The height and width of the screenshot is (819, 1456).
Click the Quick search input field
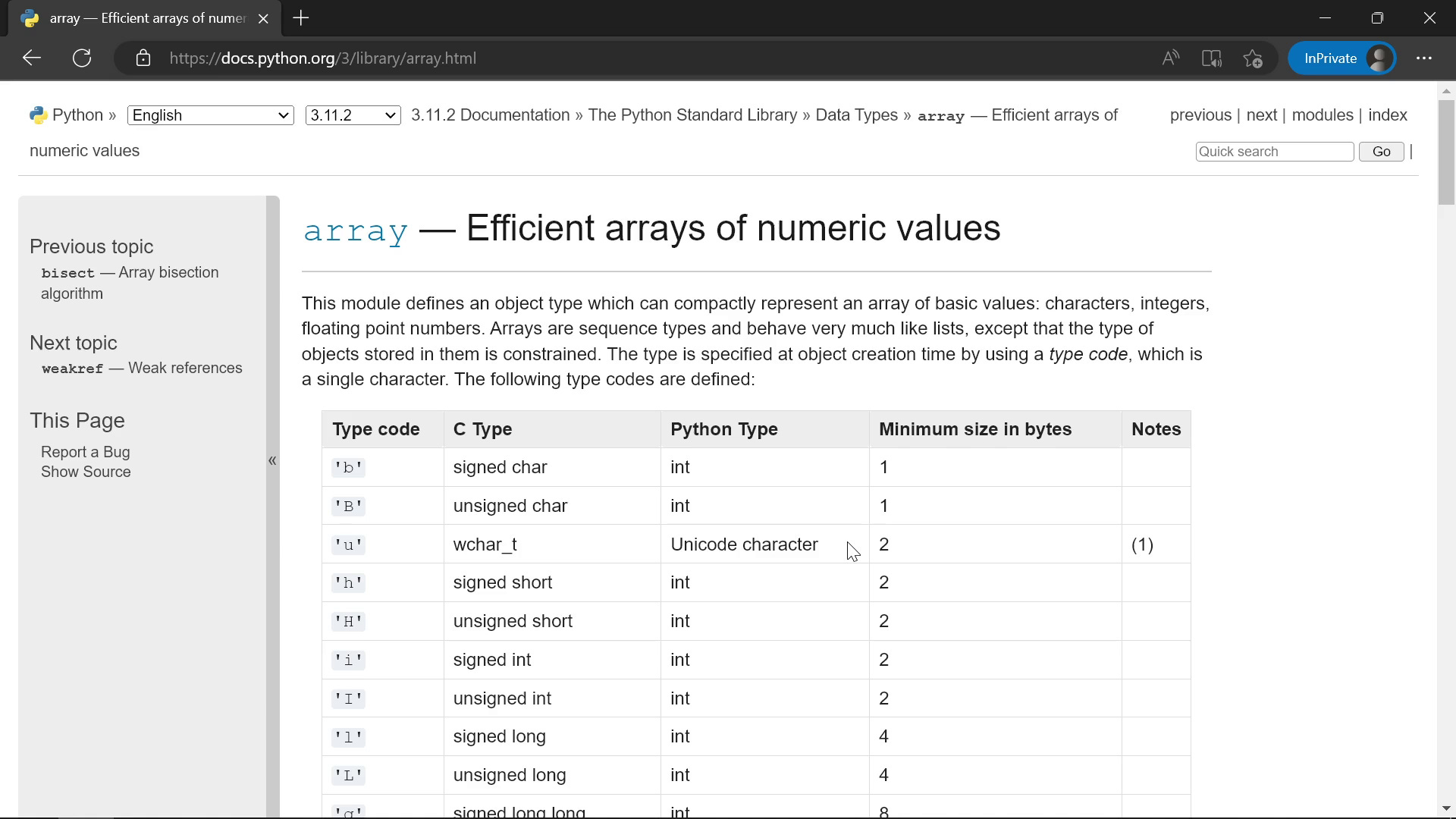click(x=1274, y=152)
